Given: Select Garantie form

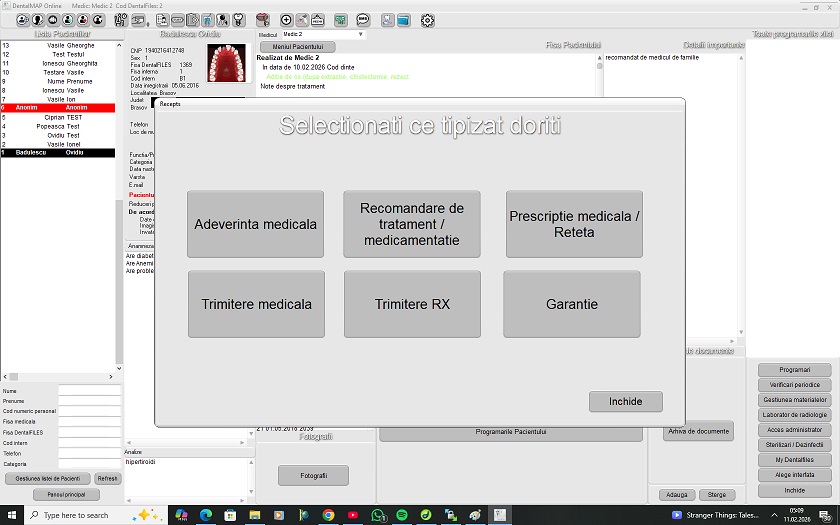Looking at the screenshot, I should click(572, 304).
